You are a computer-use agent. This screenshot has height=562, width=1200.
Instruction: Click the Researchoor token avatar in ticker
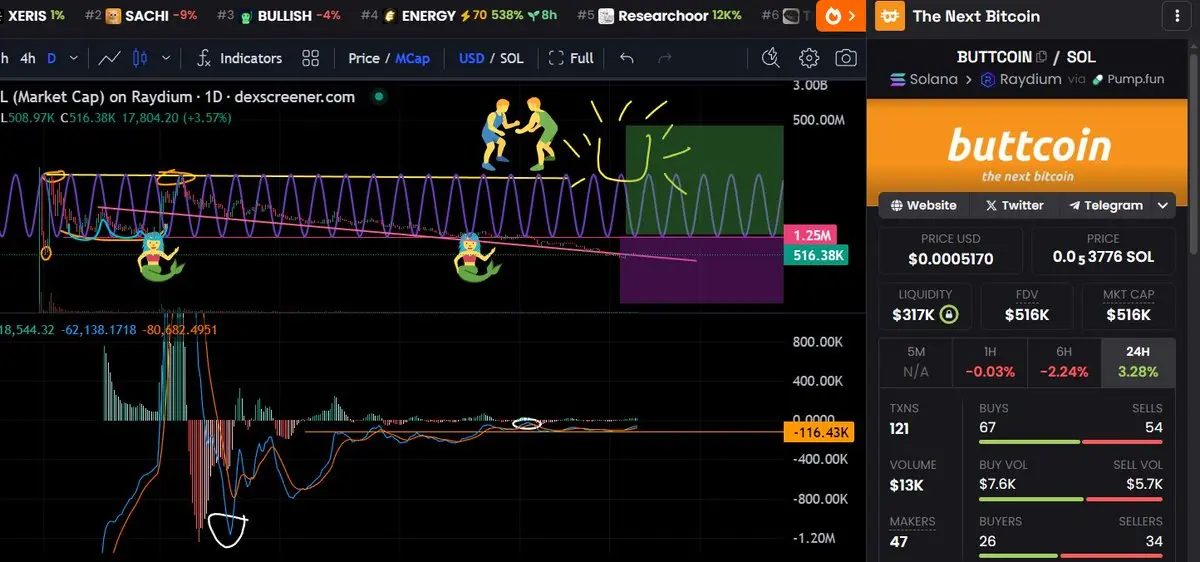click(607, 16)
